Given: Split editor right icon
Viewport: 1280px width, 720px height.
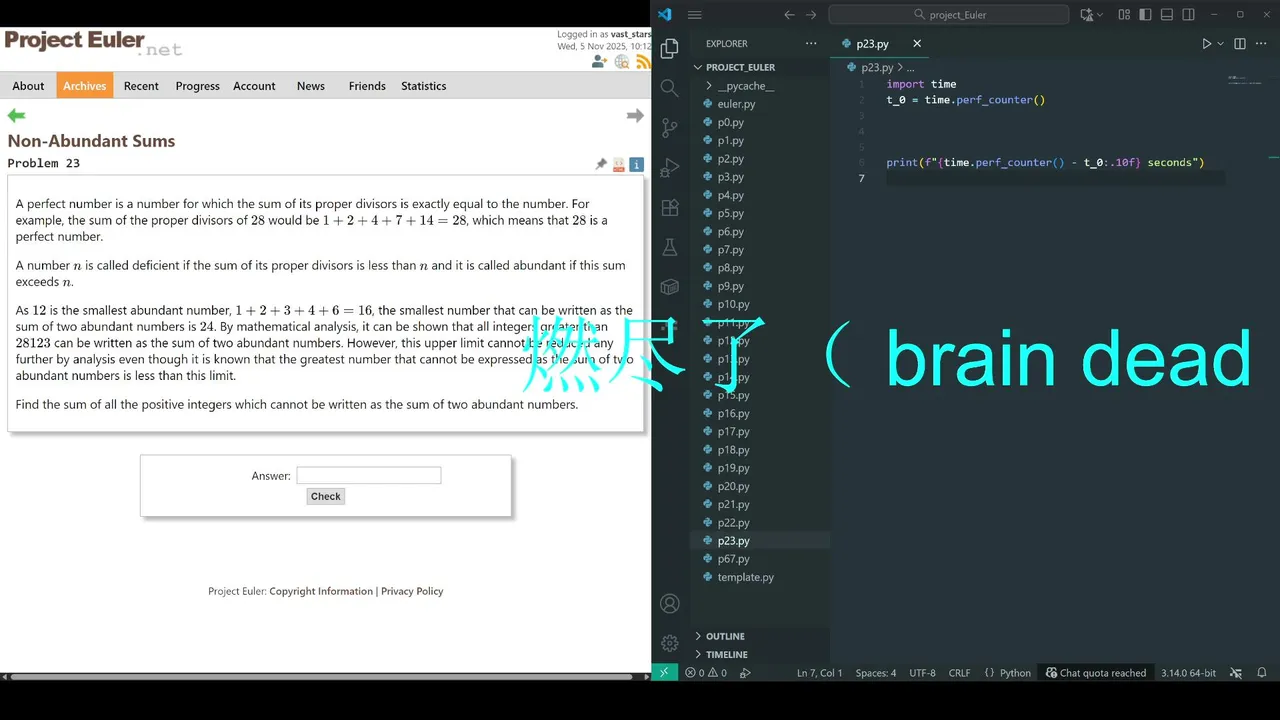Looking at the screenshot, I should pos(1240,44).
